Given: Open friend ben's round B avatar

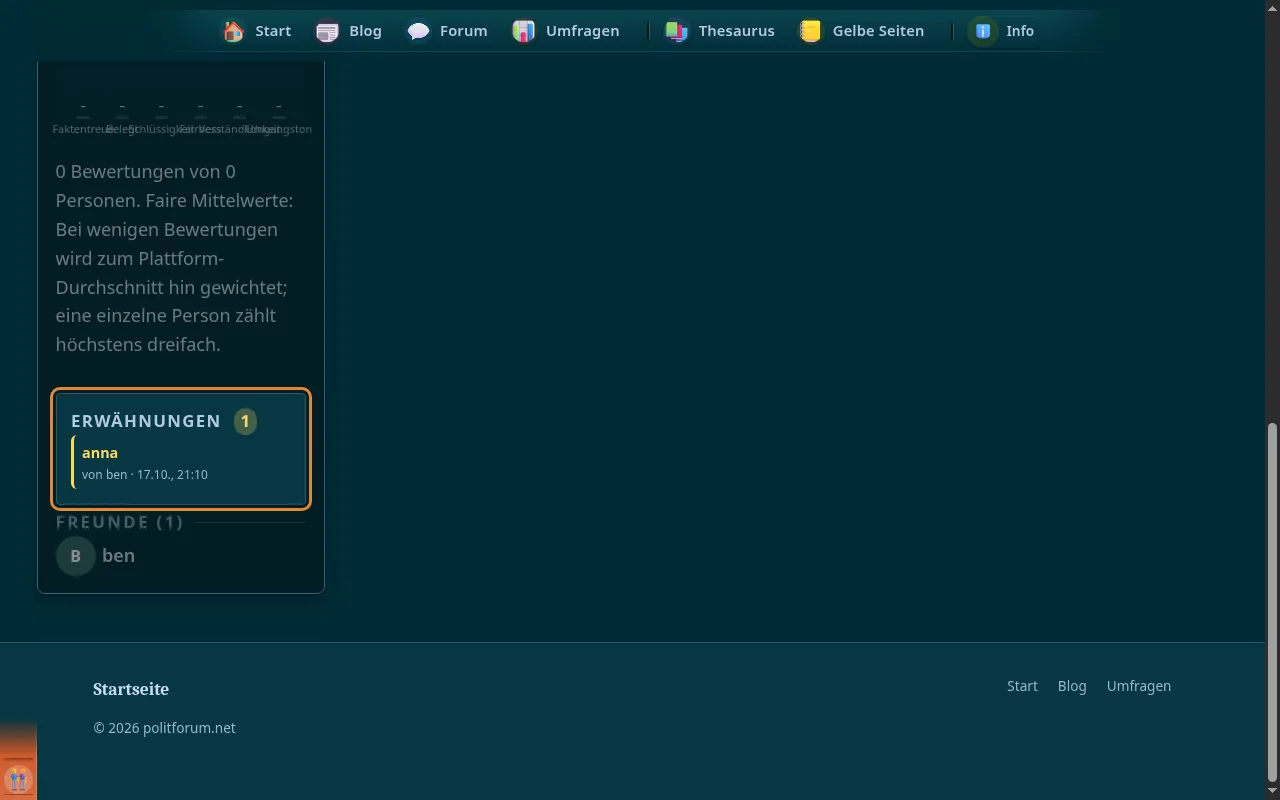Looking at the screenshot, I should coord(76,556).
